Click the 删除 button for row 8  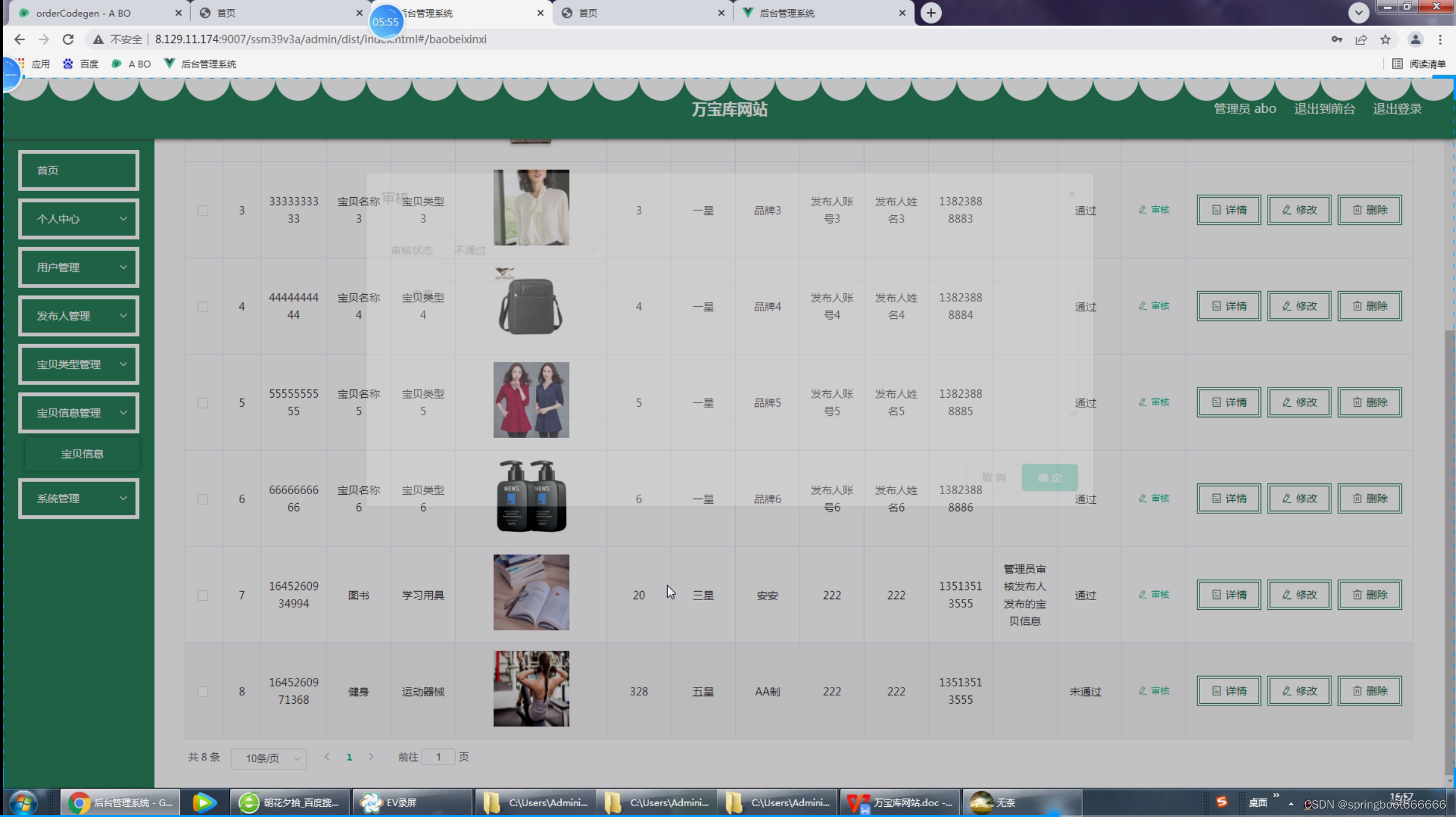click(1369, 691)
